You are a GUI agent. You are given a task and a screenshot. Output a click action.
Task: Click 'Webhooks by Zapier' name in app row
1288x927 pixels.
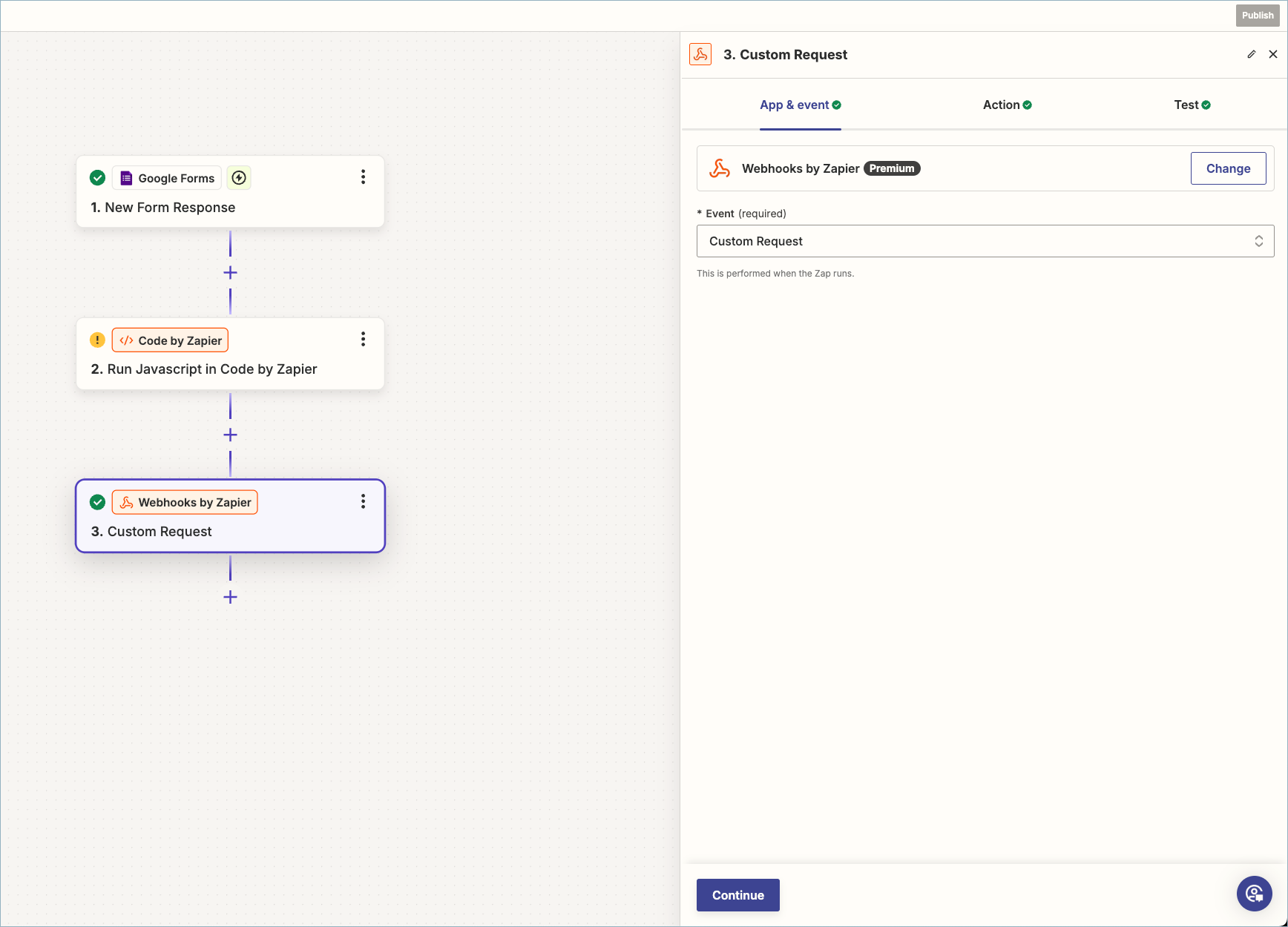click(801, 168)
